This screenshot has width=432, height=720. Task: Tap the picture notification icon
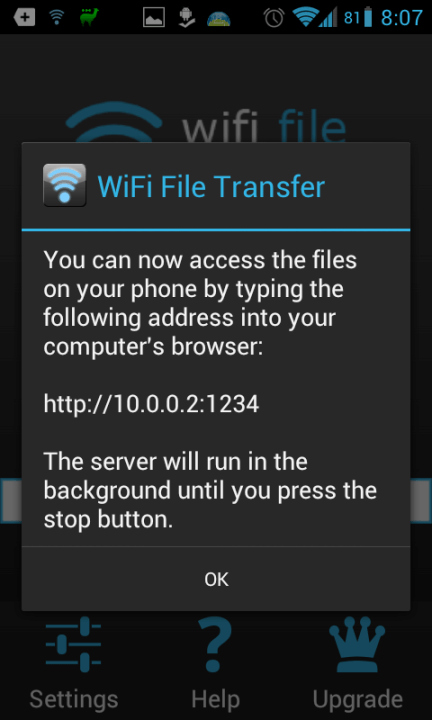point(154,17)
